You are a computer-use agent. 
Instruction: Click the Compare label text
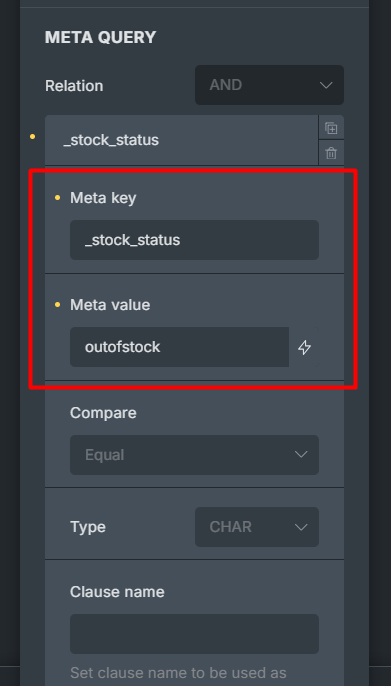[103, 413]
